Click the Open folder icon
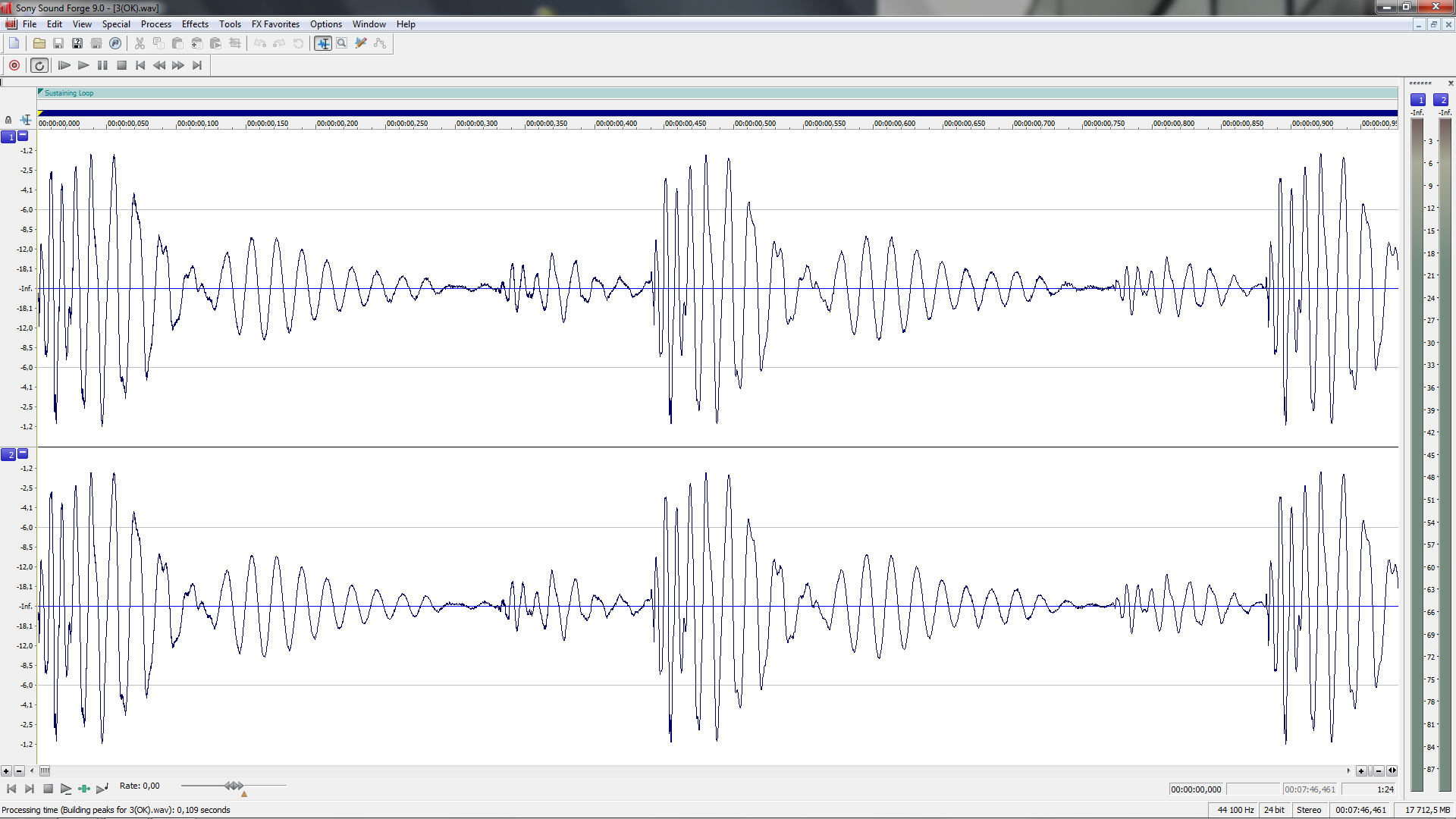The image size is (1456, 819). click(x=39, y=43)
